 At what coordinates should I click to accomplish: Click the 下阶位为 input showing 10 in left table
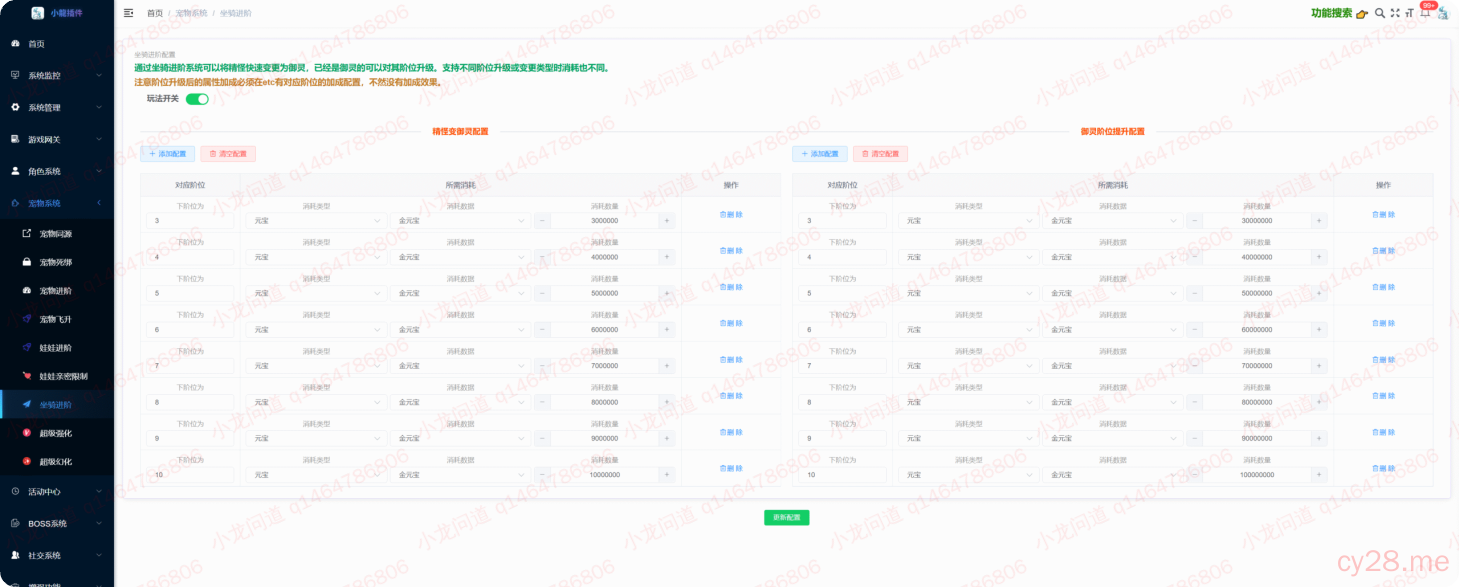click(x=190, y=475)
